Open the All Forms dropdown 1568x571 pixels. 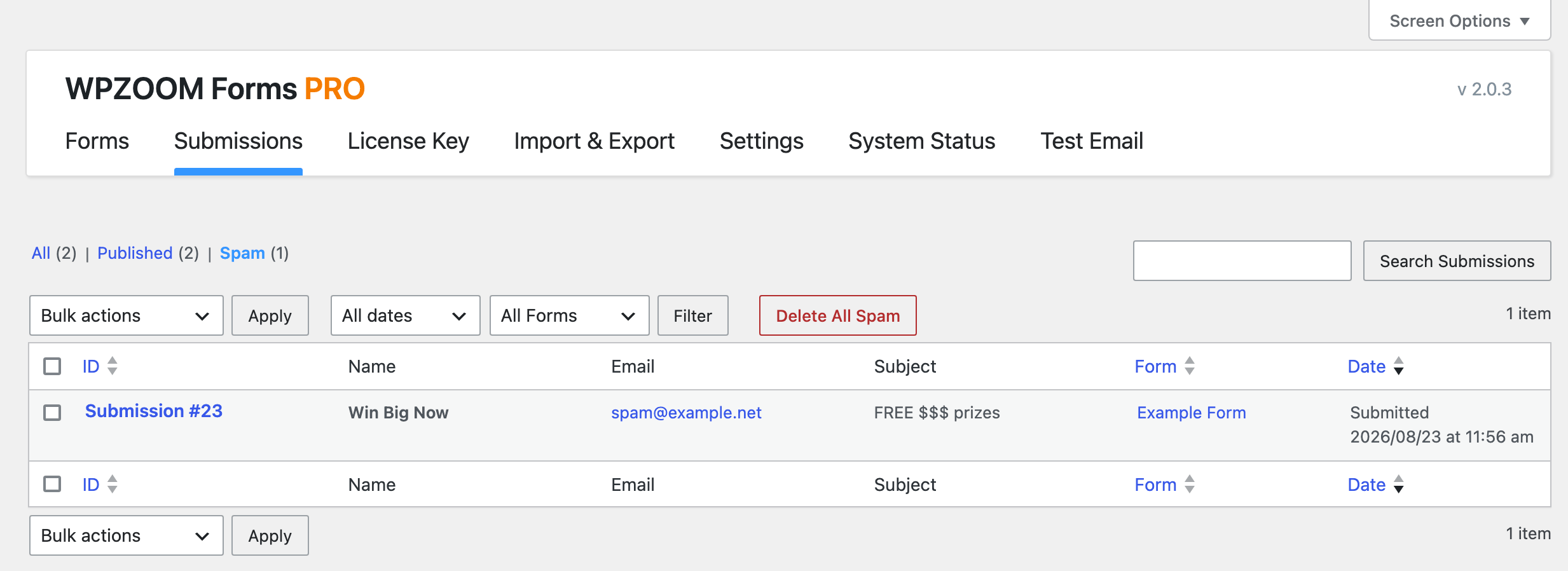569,315
